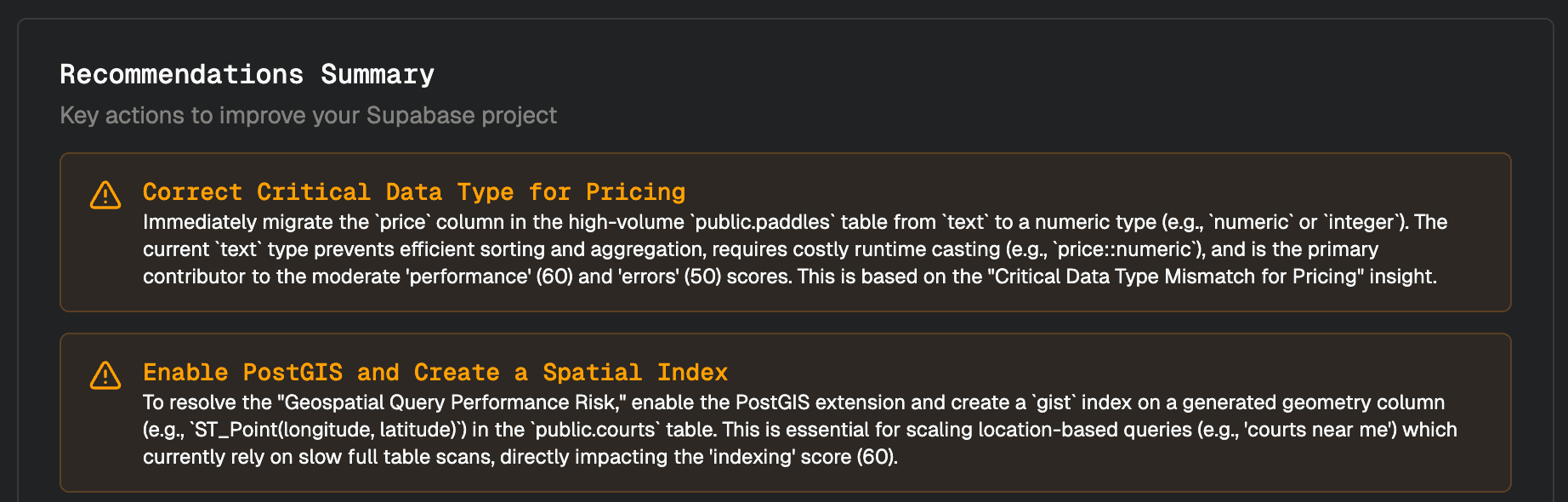Click the `public.paddles` table reference

pos(763,222)
